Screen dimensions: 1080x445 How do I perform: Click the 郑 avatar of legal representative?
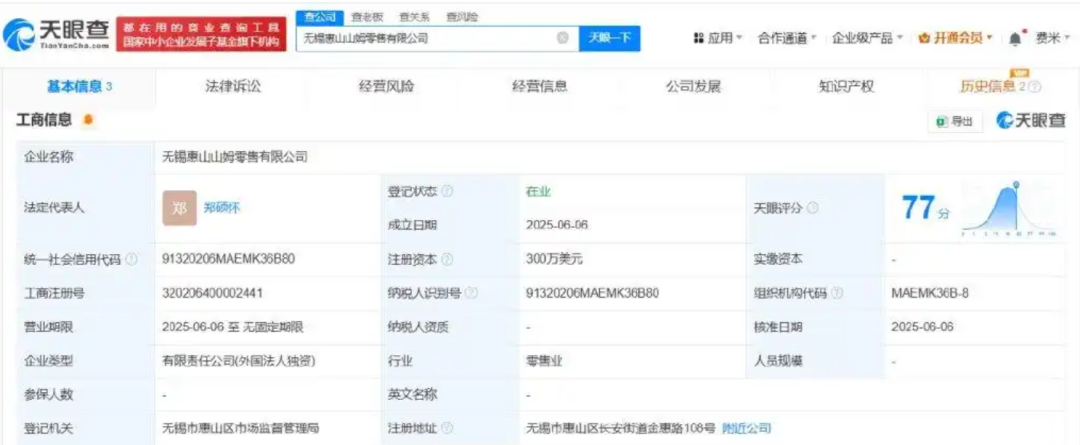(x=180, y=208)
